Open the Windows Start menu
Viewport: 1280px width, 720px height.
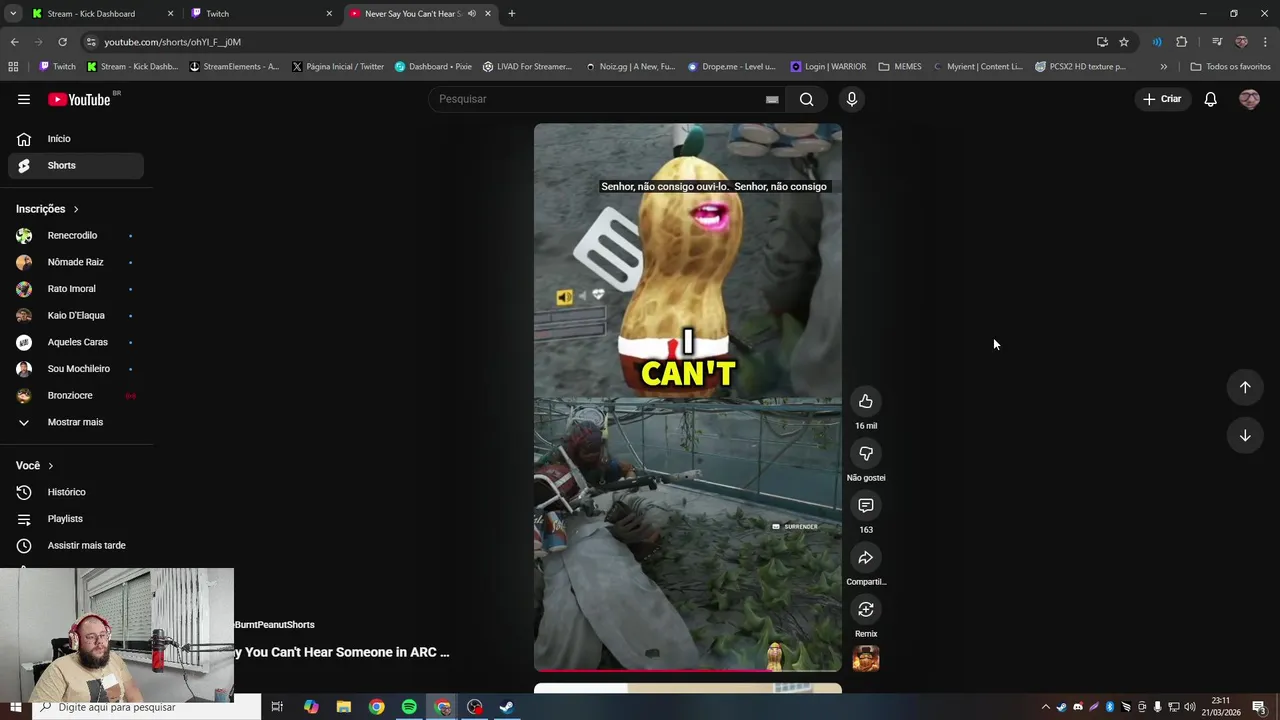(15, 707)
